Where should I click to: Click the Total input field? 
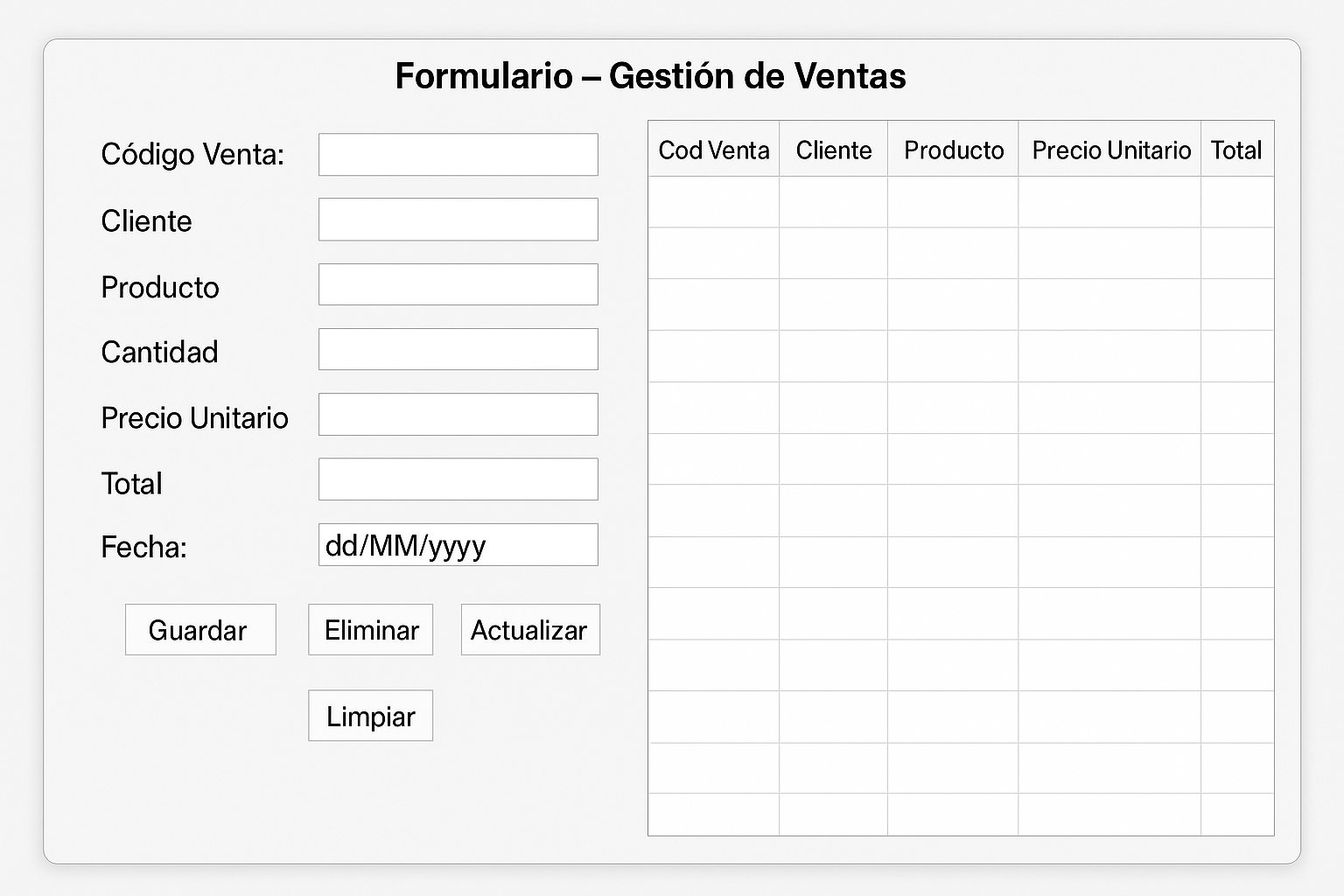pyautogui.click(x=458, y=479)
